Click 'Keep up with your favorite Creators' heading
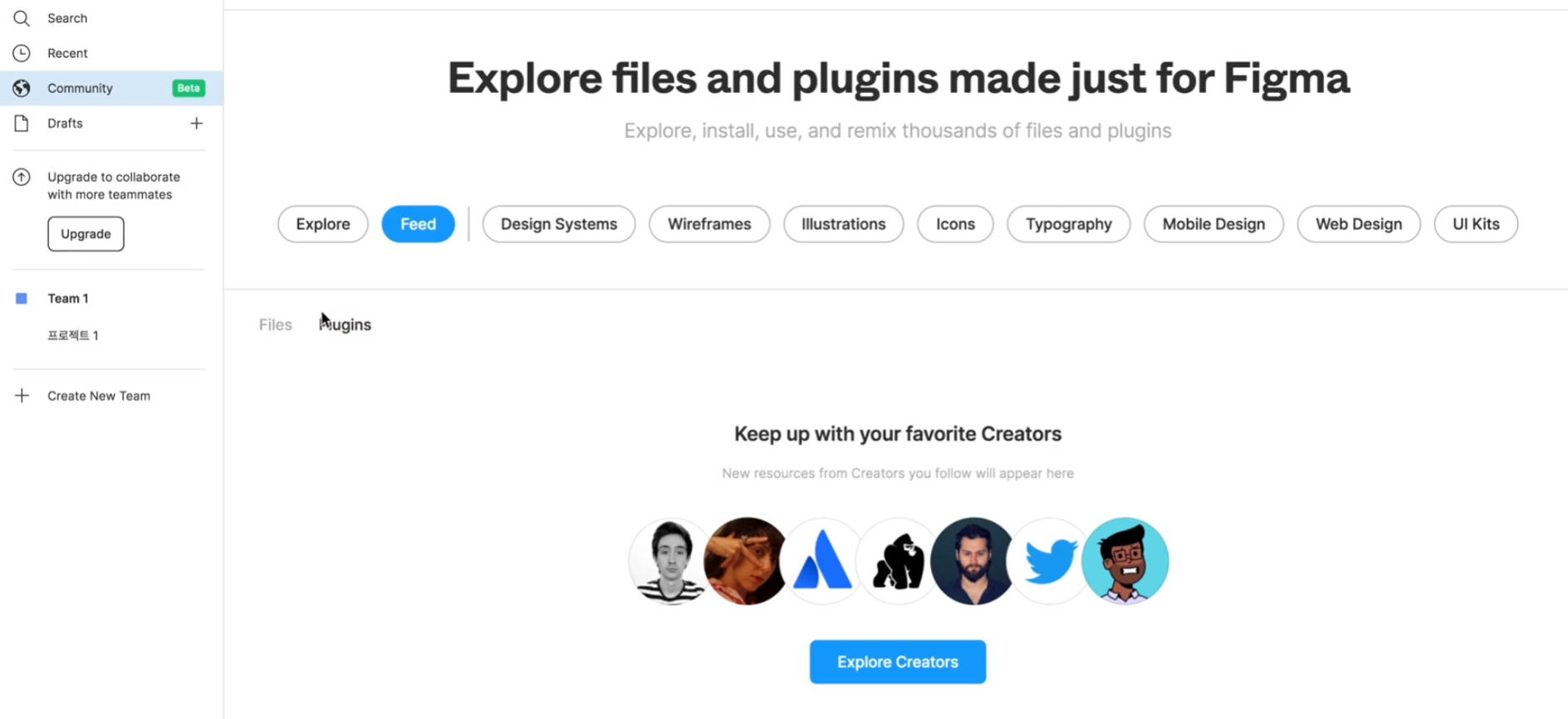 click(898, 434)
